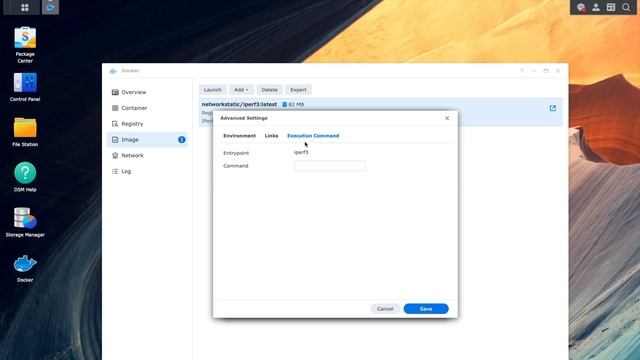Open the Docker desktop icon
The height and width of the screenshot is (360, 640).
[x=25, y=268]
